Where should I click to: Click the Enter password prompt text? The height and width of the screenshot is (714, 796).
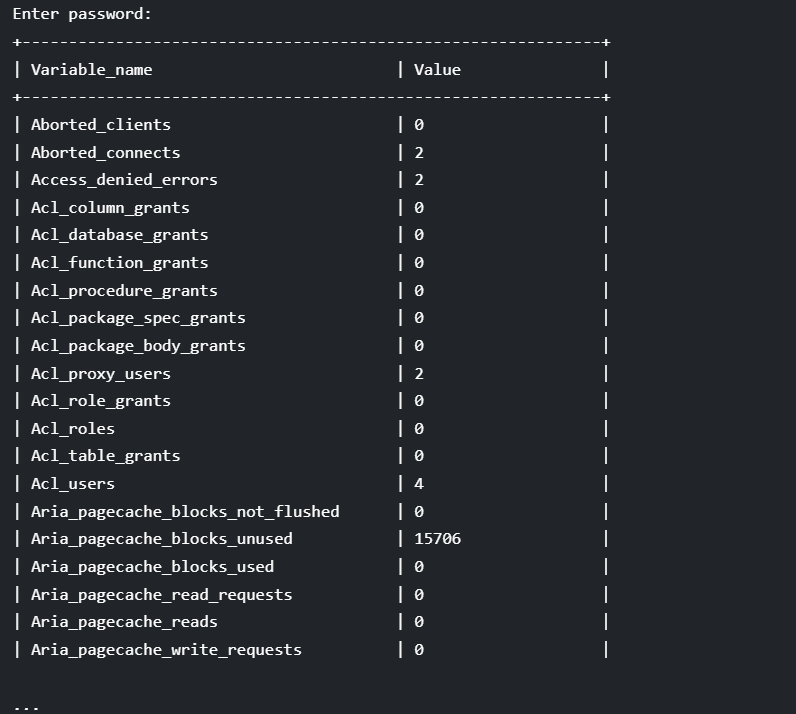click(82, 14)
